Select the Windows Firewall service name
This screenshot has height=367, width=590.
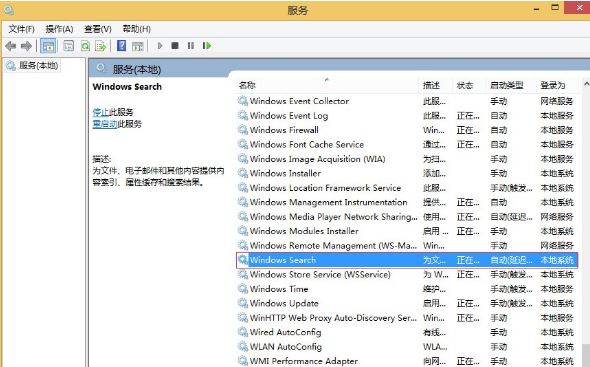[x=284, y=130]
